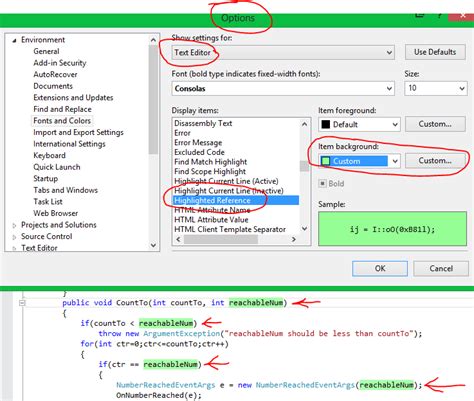Select Web Browser settings page

(x=56, y=213)
